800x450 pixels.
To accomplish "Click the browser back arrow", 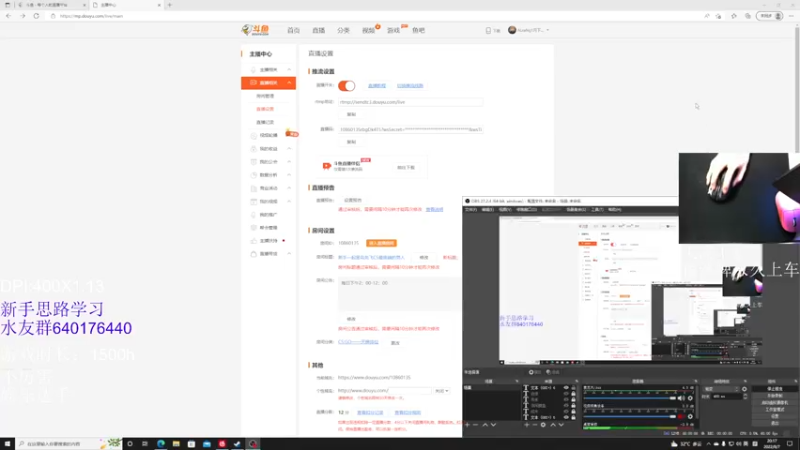I will pyautogui.click(x=8, y=16).
